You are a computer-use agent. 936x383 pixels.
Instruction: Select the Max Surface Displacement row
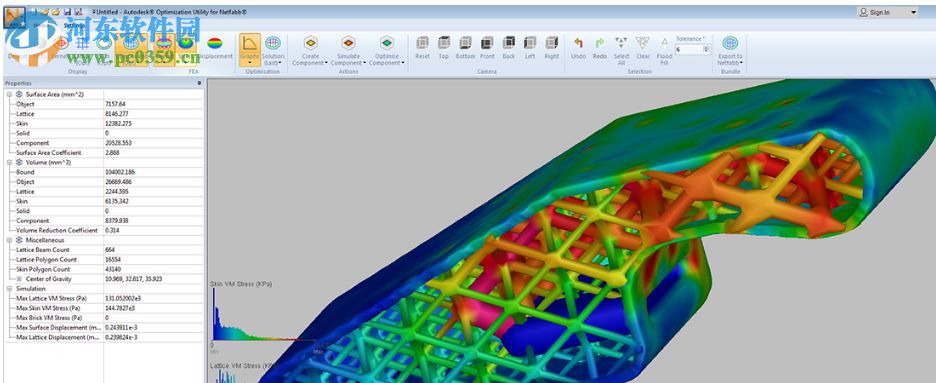(104, 328)
